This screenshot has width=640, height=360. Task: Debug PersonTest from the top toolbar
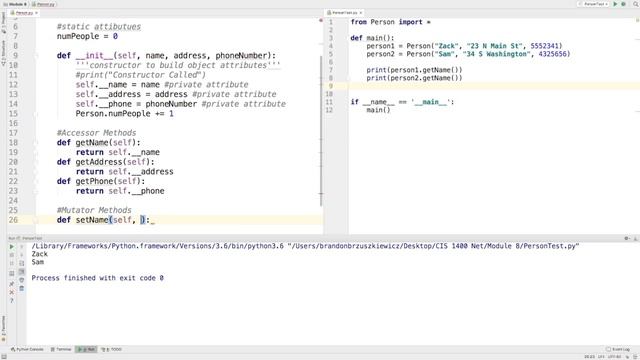point(624,4)
